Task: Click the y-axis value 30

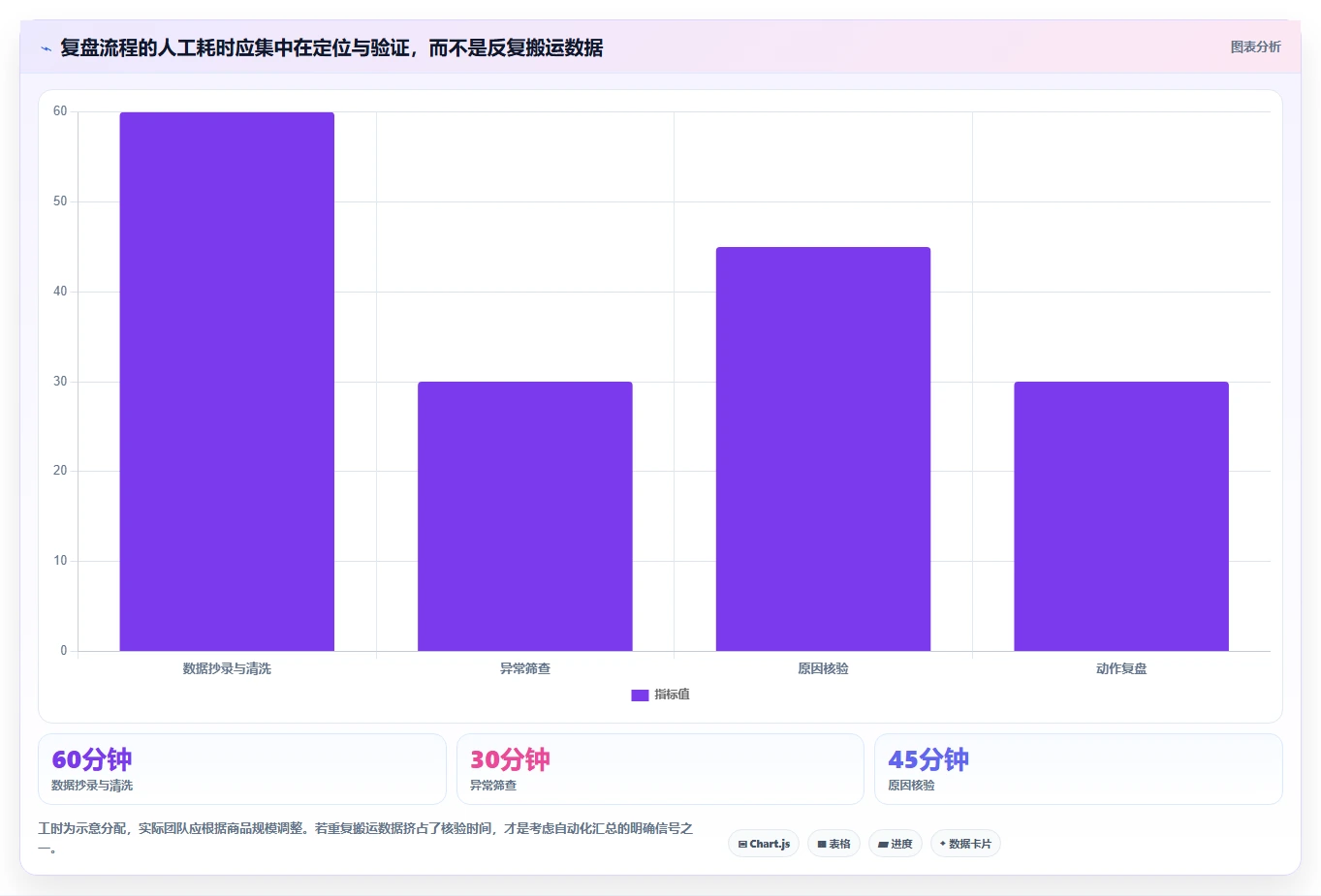Action: [x=60, y=382]
